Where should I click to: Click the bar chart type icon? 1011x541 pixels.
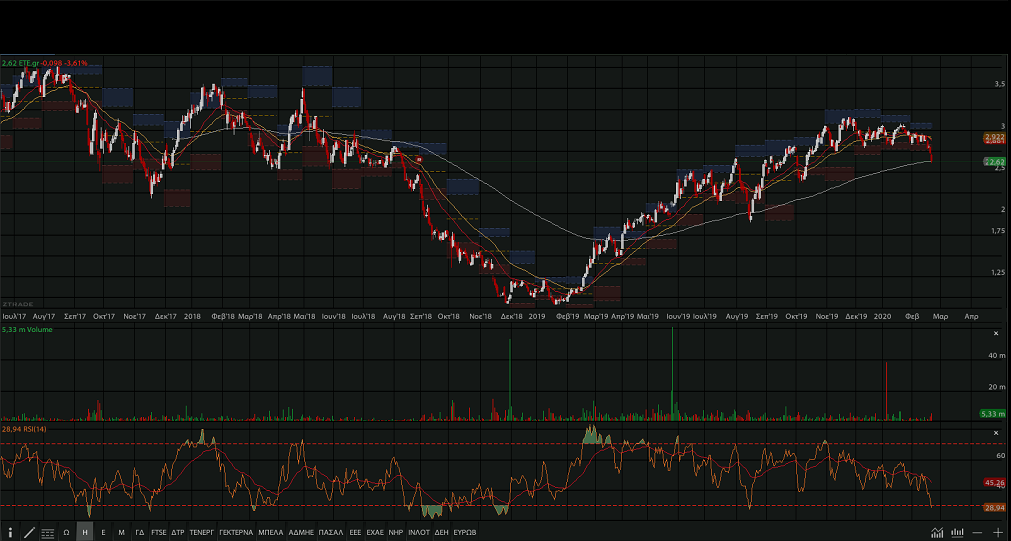pos(957,532)
